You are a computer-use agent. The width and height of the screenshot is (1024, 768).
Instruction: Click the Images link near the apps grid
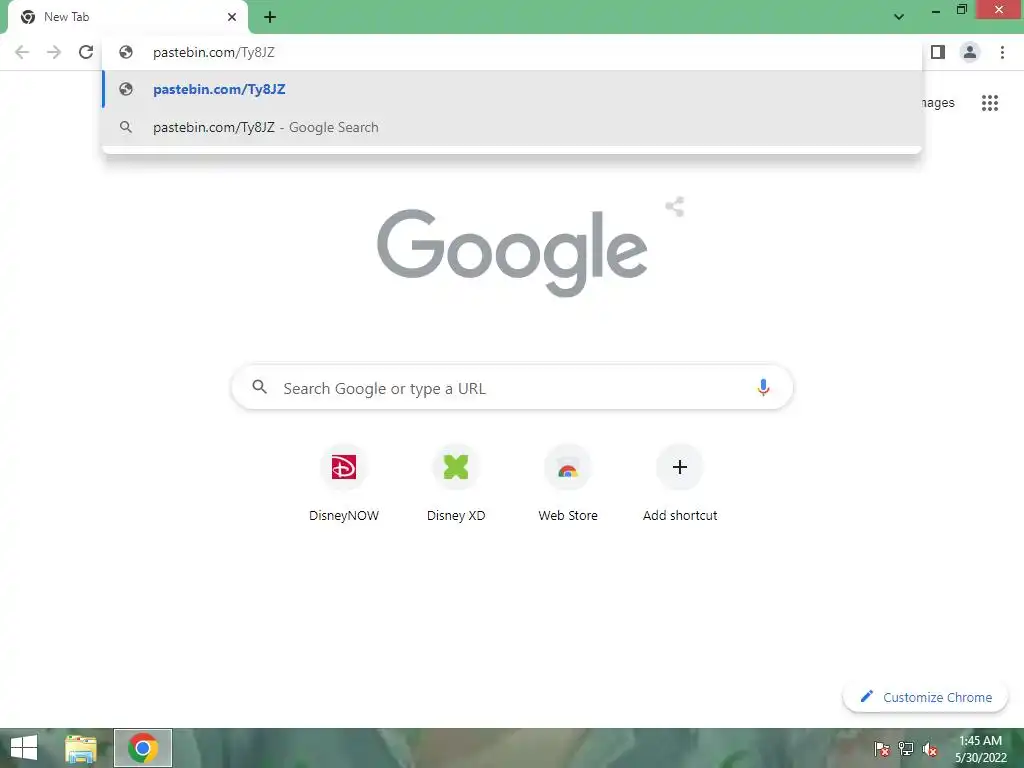click(938, 103)
